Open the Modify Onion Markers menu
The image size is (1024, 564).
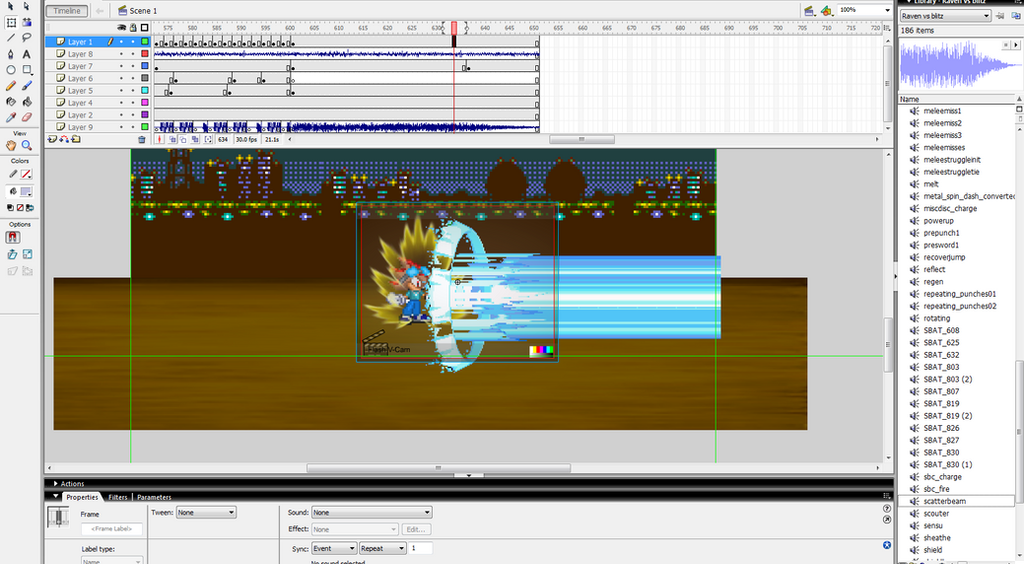(x=208, y=139)
